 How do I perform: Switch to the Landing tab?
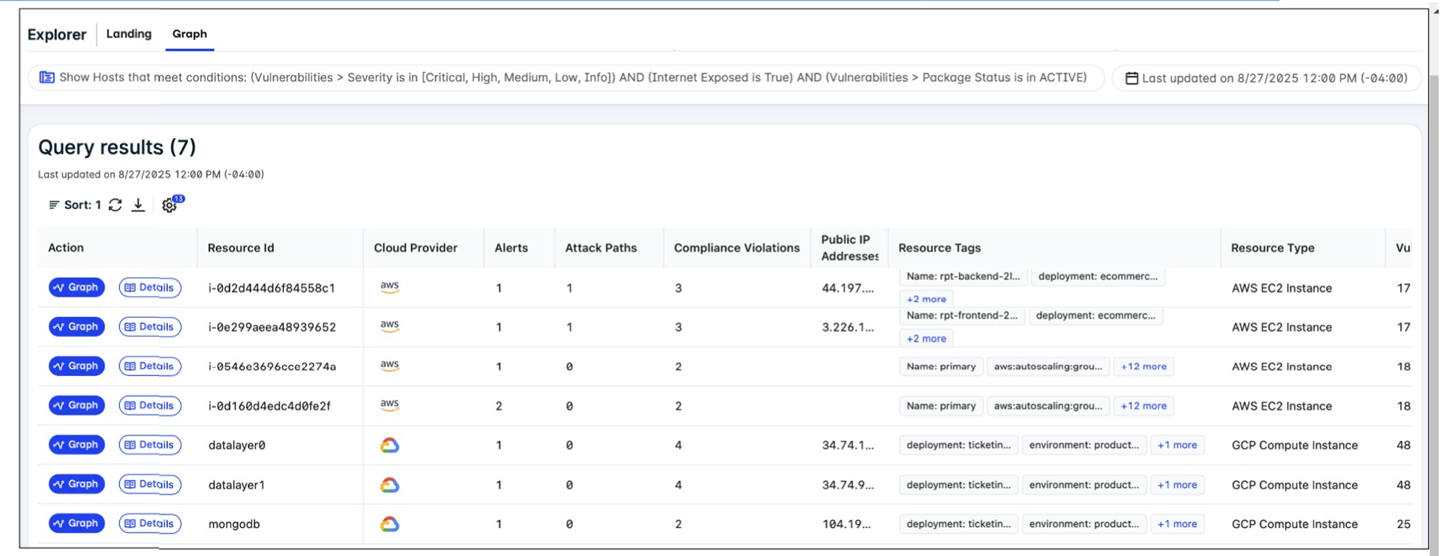[x=129, y=34]
